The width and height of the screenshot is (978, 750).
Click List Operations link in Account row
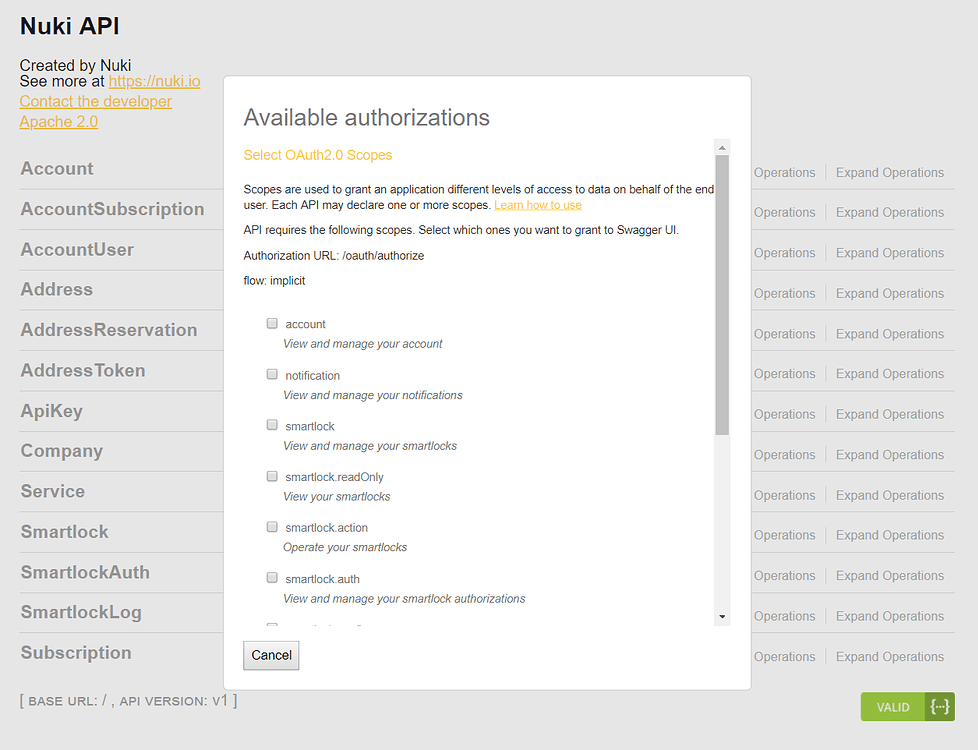tap(784, 173)
